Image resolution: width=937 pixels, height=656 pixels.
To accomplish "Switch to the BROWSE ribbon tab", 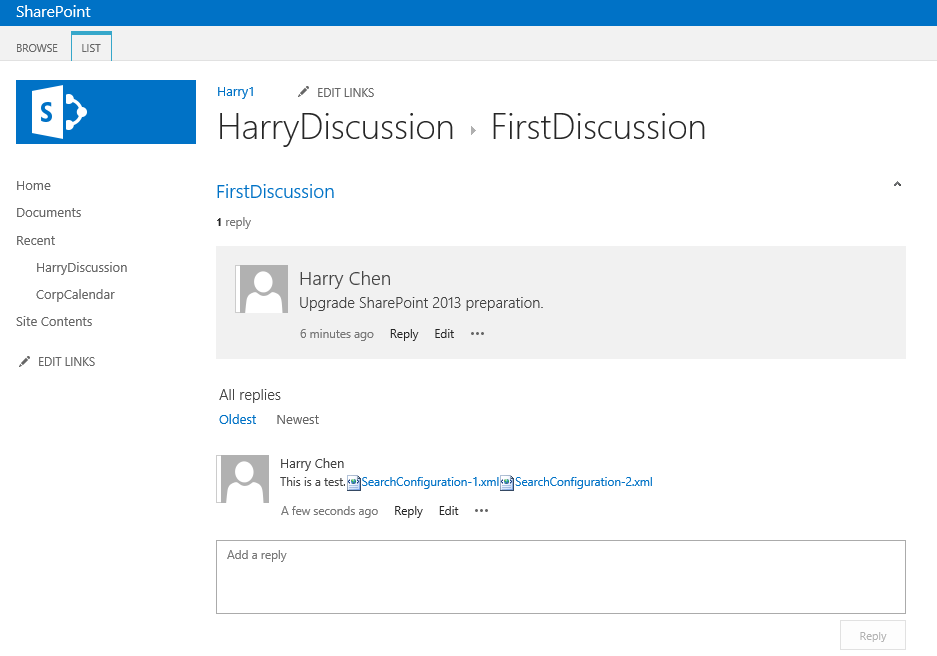I will coord(37,47).
